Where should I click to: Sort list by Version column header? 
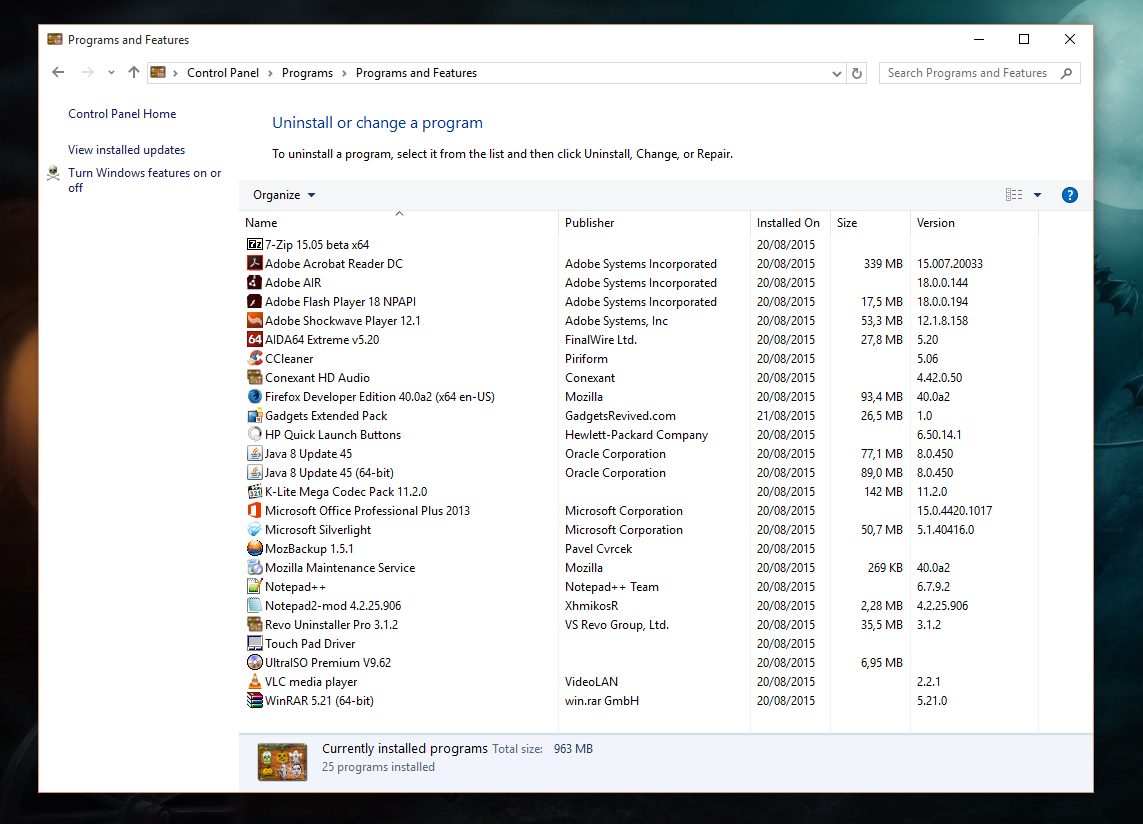click(974, 222)
